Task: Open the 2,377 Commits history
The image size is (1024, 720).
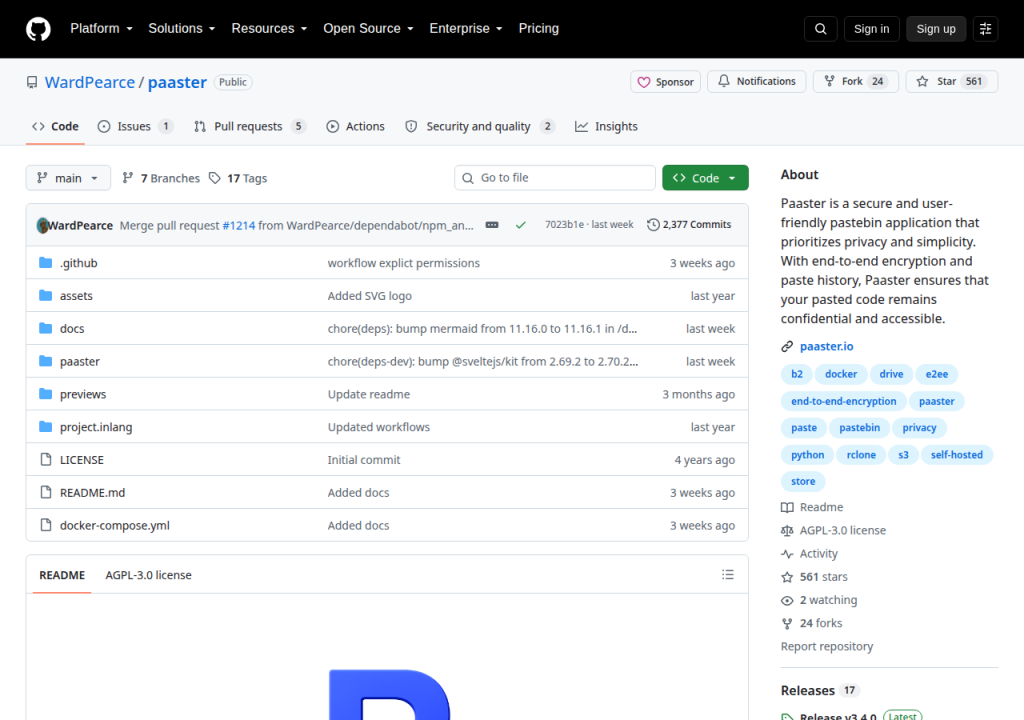Action: pyautogui.click(x=689, y=225)
